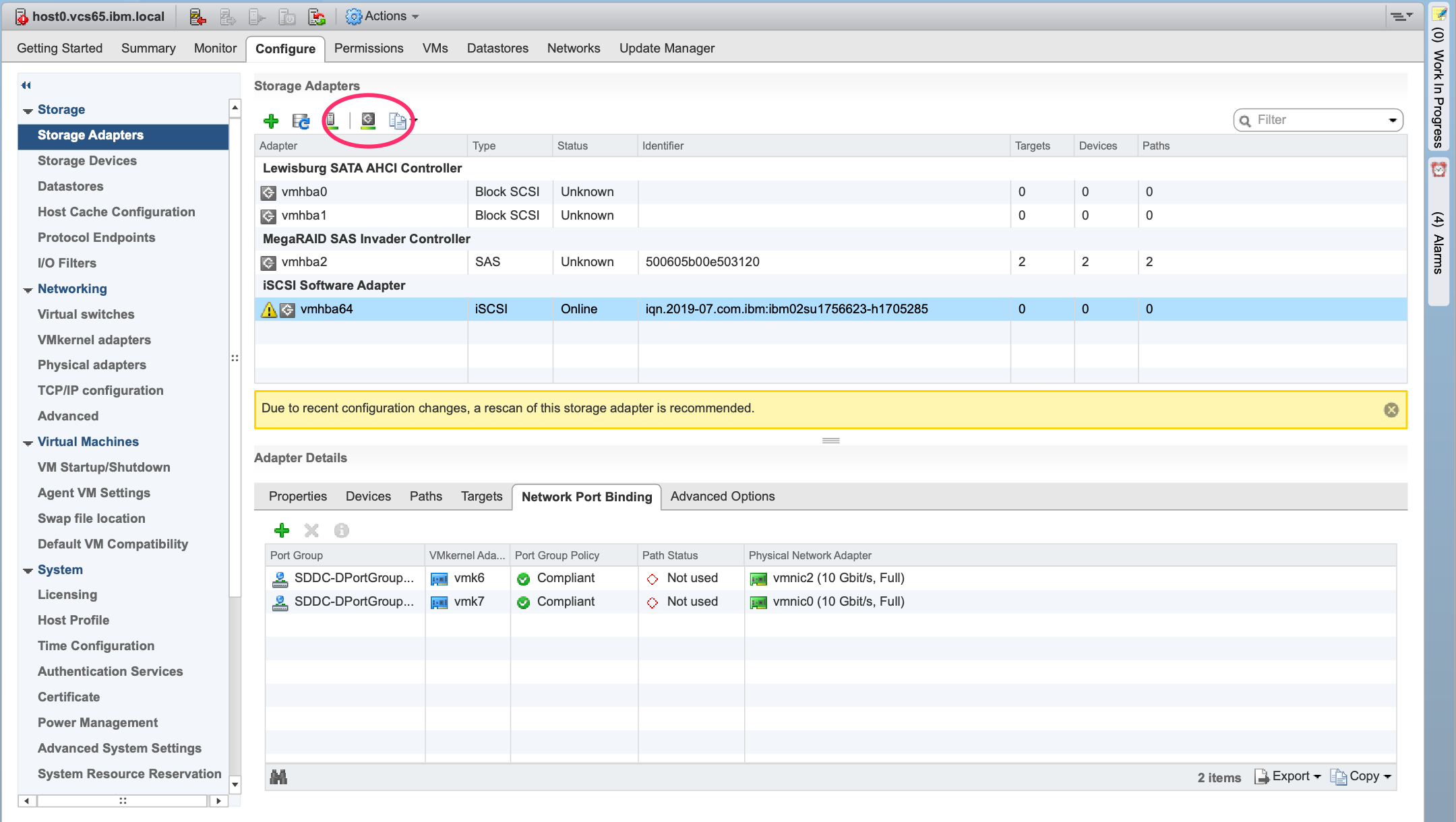Open the panel options menu at the top right

(x=1401, y=16)
